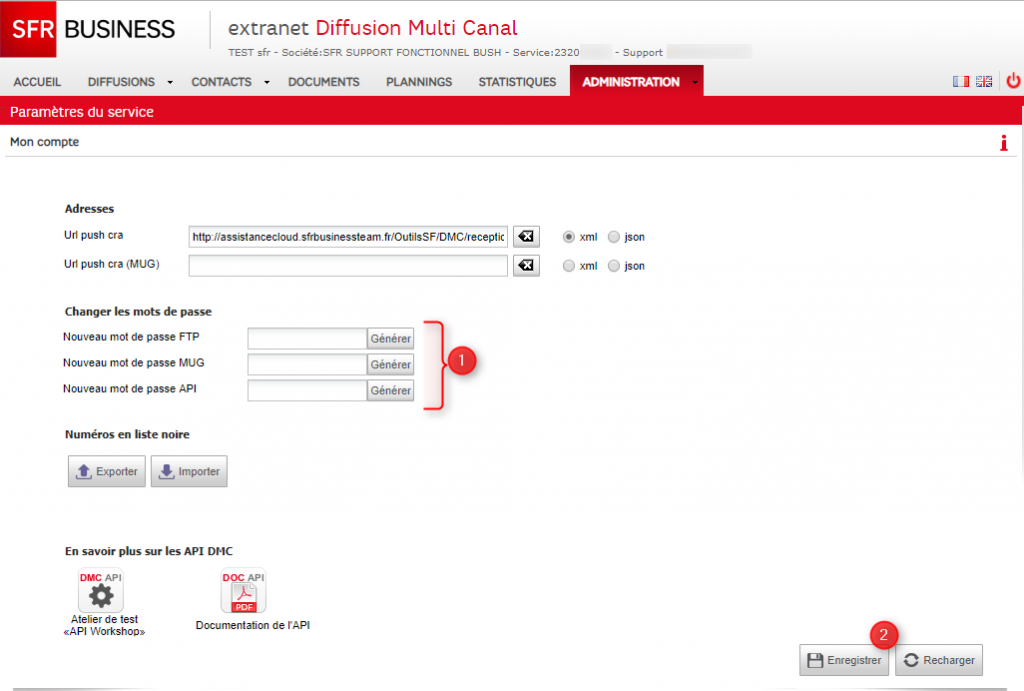The height and width of the screenshot is (691, 1024).
Task: Export the blacklisted numbers
Action: click(x=106, y=472)
